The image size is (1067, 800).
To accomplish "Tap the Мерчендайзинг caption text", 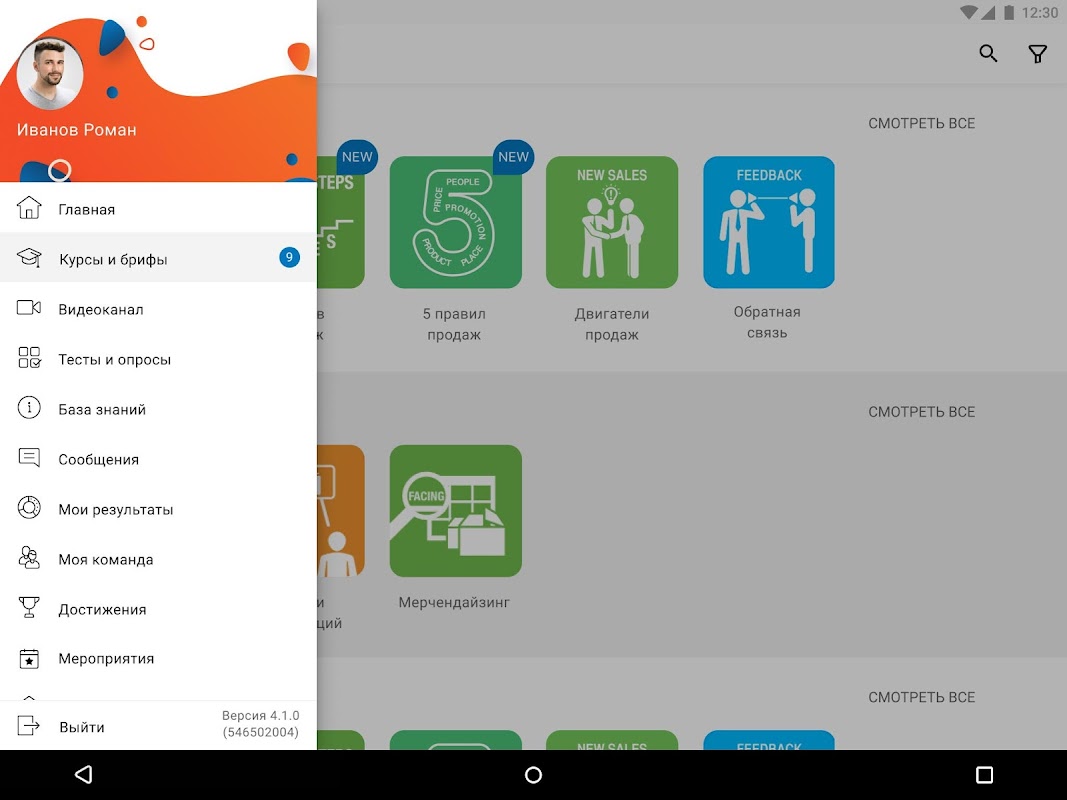I will click(454, 602).
